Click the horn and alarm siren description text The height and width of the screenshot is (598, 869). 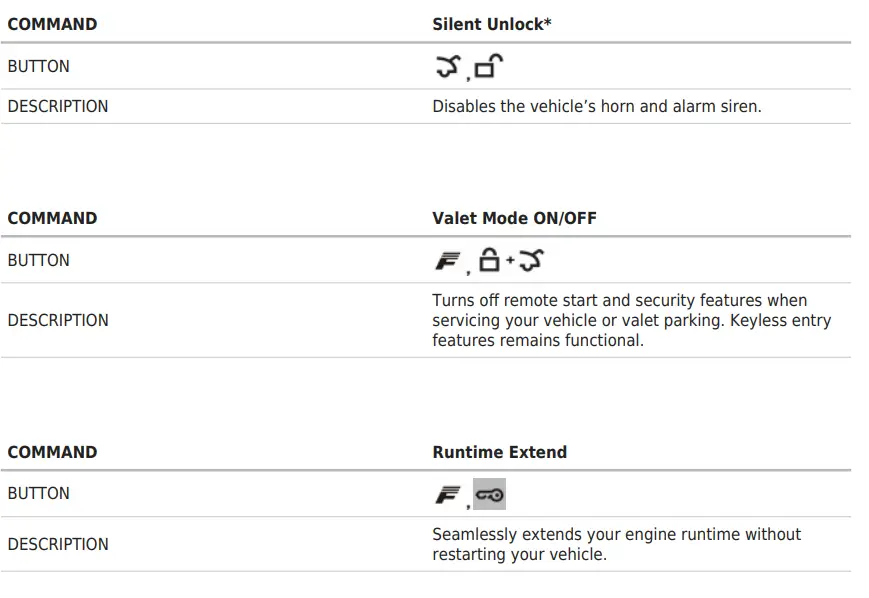pyautogui.click(x=596, y=106)
